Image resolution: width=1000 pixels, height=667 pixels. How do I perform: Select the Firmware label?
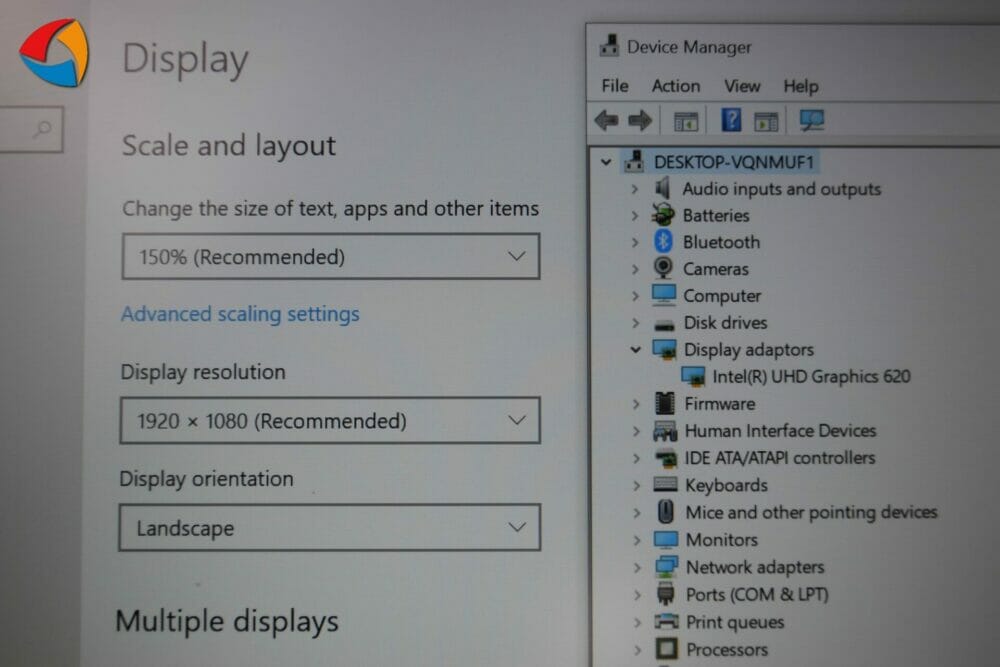point(720,404)
